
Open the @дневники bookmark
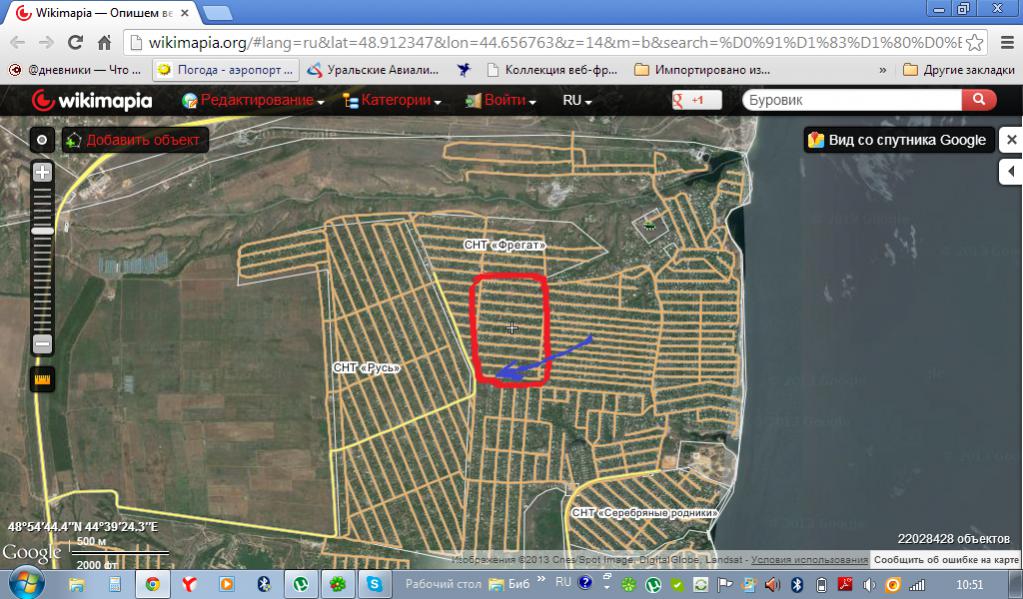tap(76, 69)
